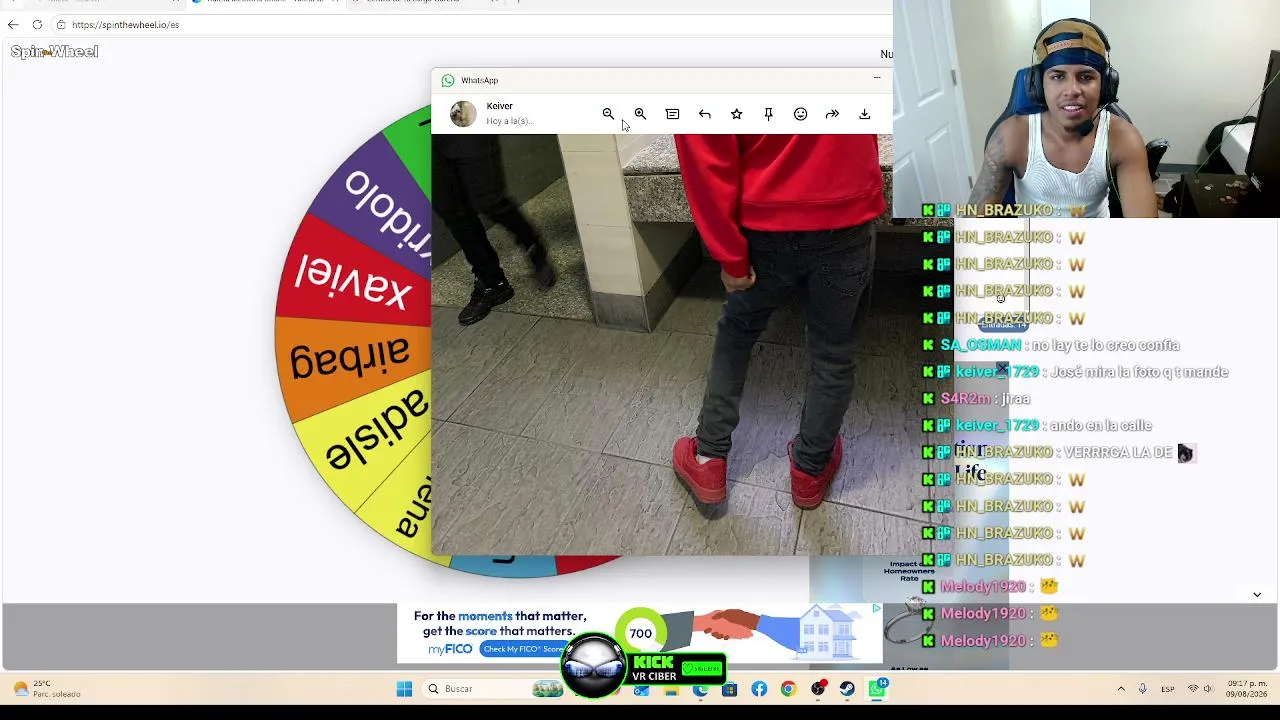The width and height of the screenshot is (1280, 720).
Task: Pin the photo in WhatsApp viewer
Action: pyautogui.click(x=768, y=114)
